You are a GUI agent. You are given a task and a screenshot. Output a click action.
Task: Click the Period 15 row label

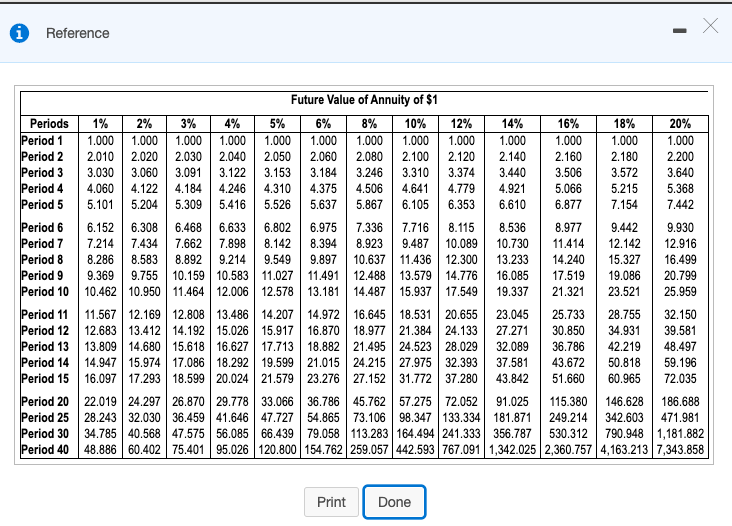click(x=45, y=379)
